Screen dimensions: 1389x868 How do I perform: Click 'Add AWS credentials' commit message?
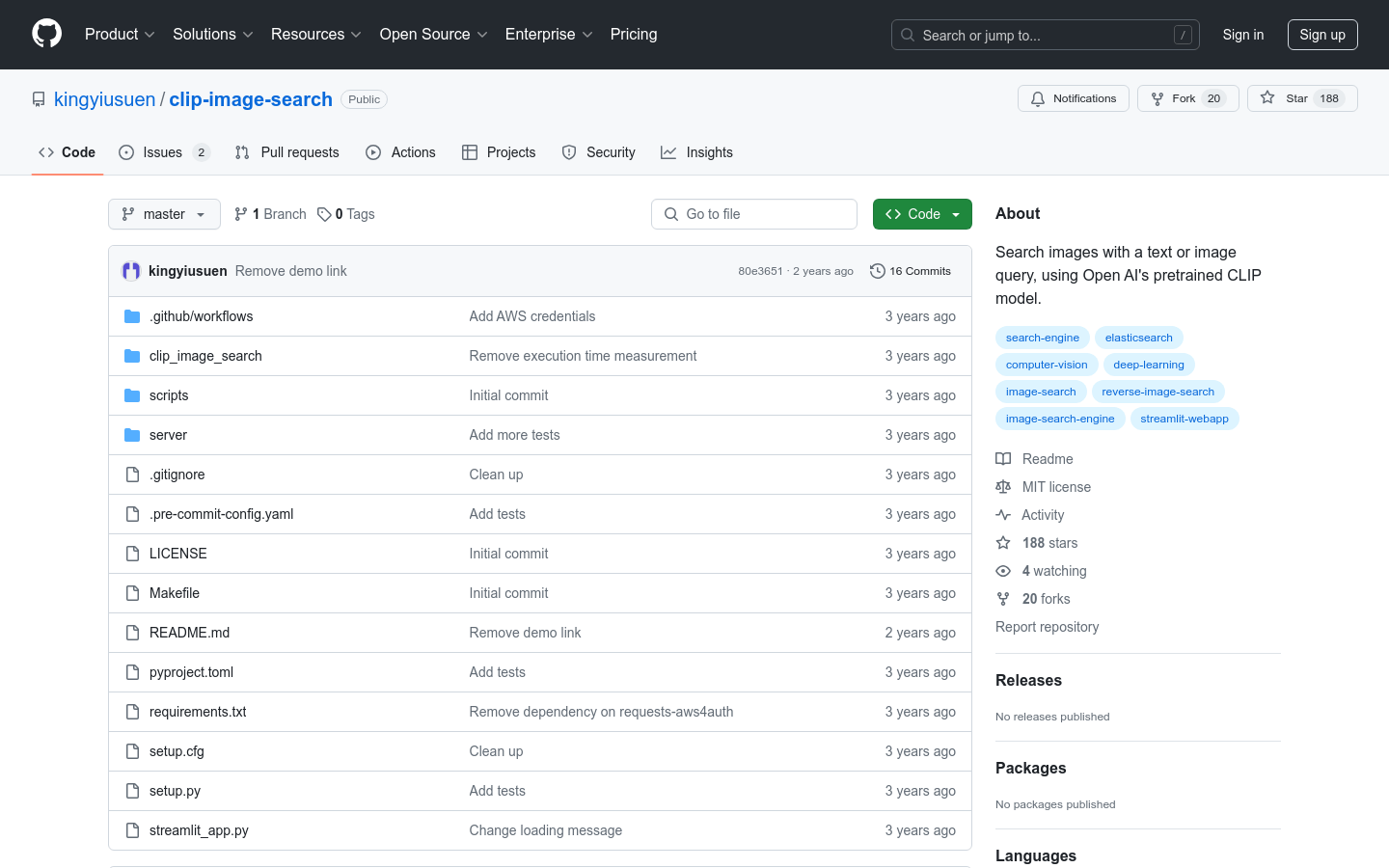tap(532, 316)
